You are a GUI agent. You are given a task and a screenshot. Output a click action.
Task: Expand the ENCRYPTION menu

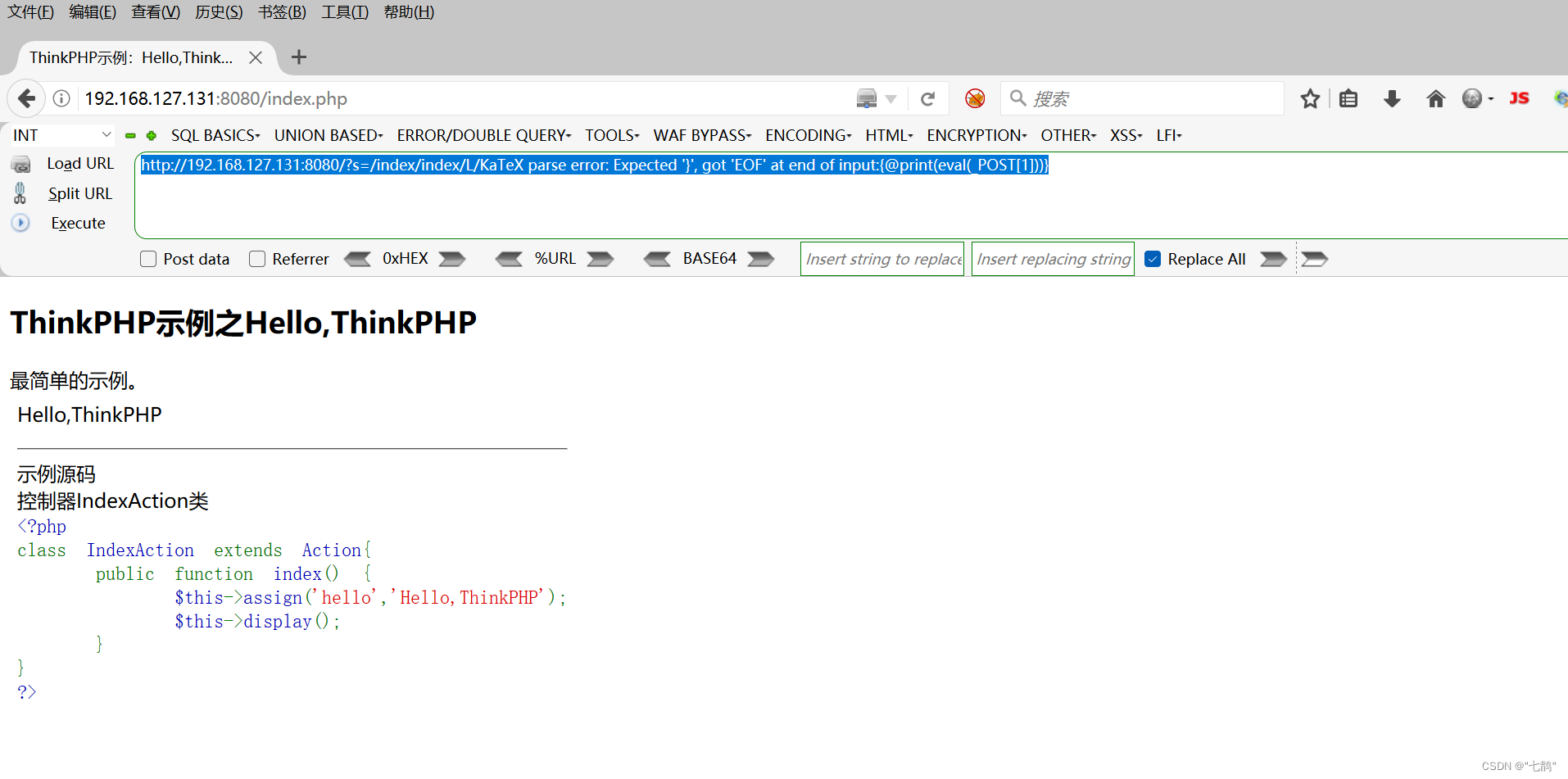point(977,135)
